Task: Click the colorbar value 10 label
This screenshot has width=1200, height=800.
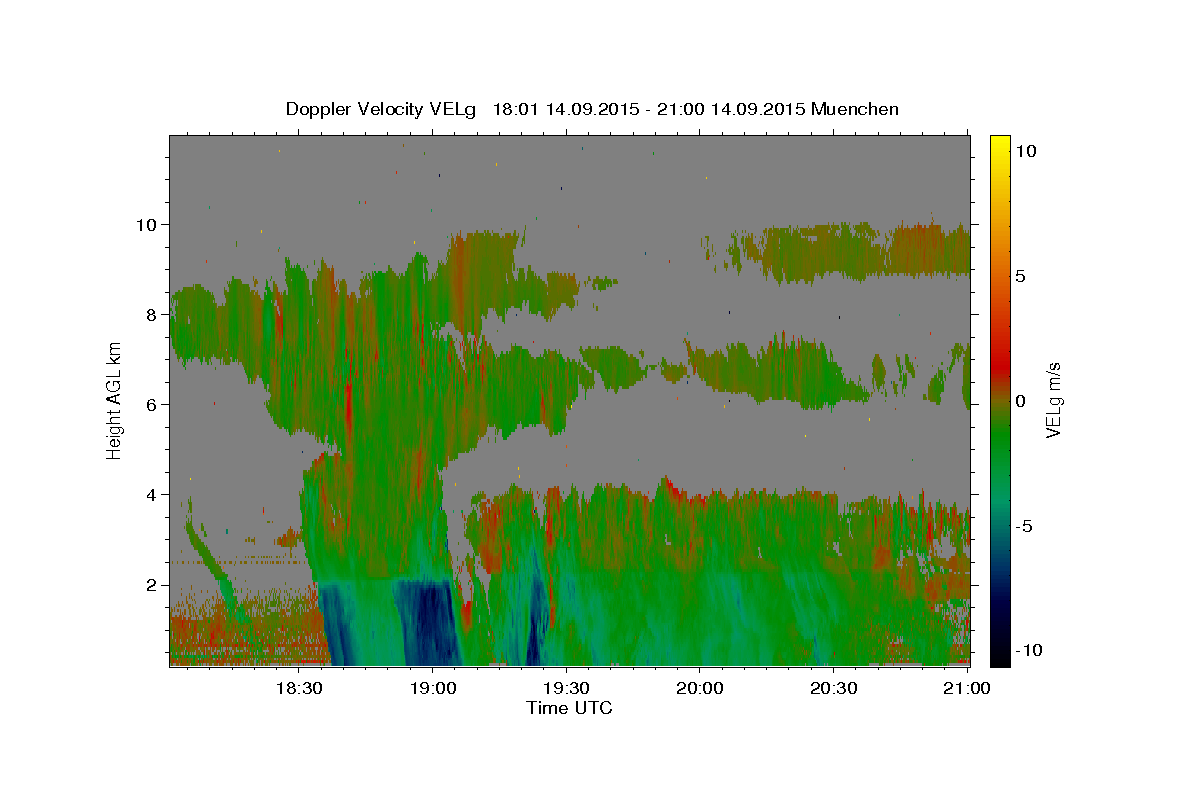Action: point(1025,151)
